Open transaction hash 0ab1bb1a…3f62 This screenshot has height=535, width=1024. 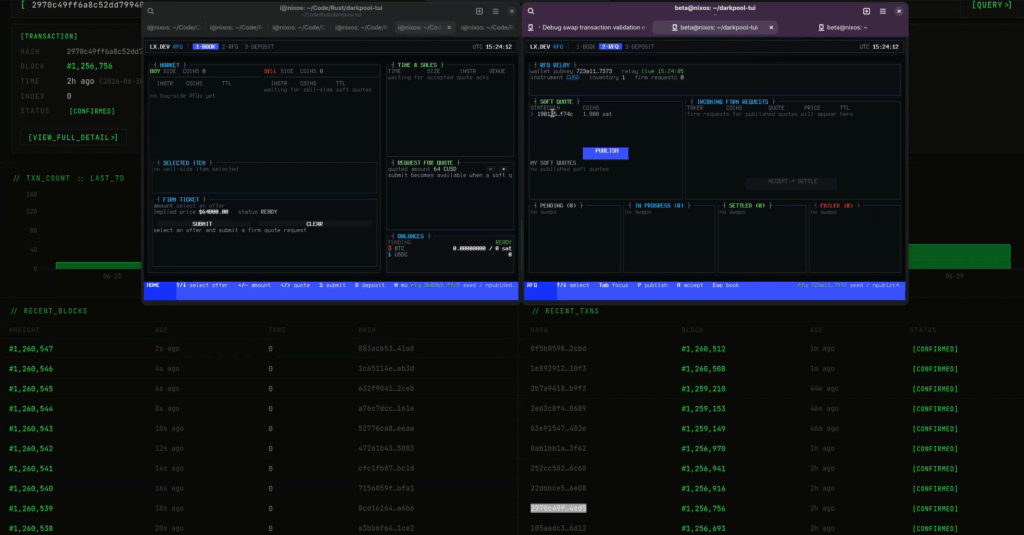tap(558, 449)
